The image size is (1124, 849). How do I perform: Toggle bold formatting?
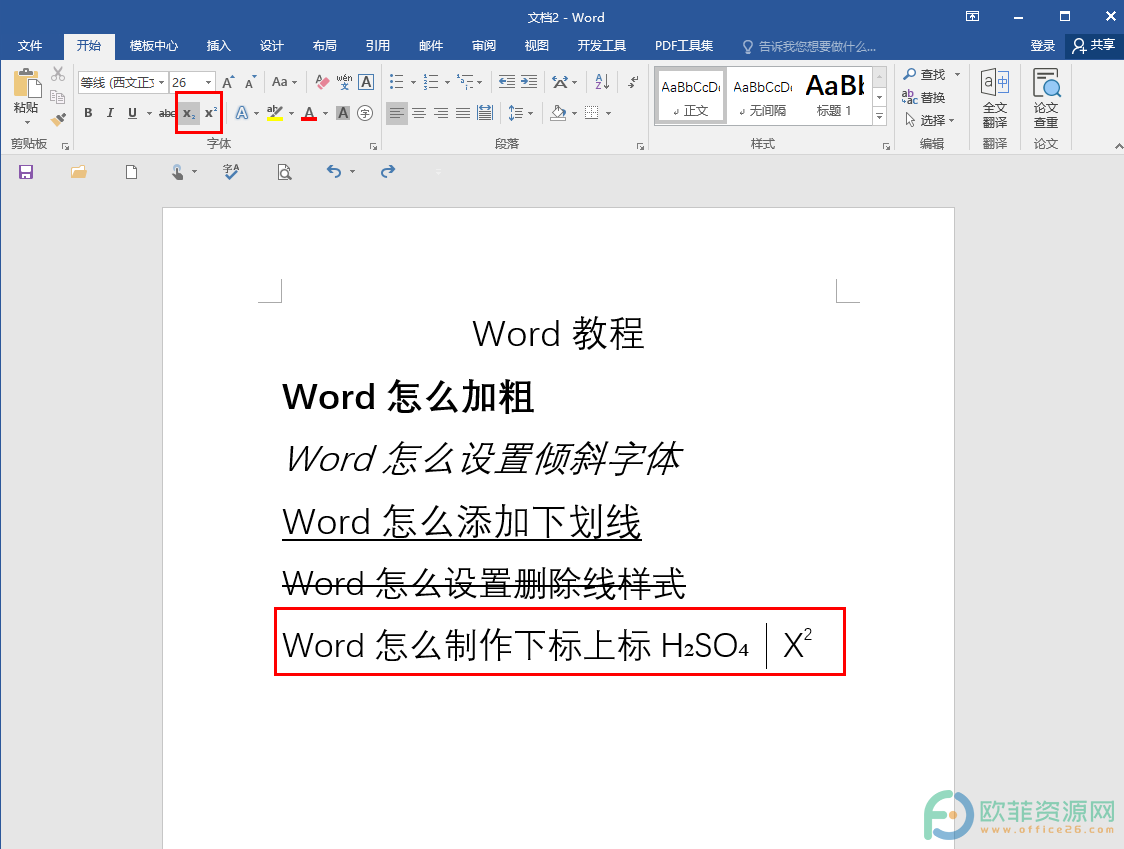(88, 113)
